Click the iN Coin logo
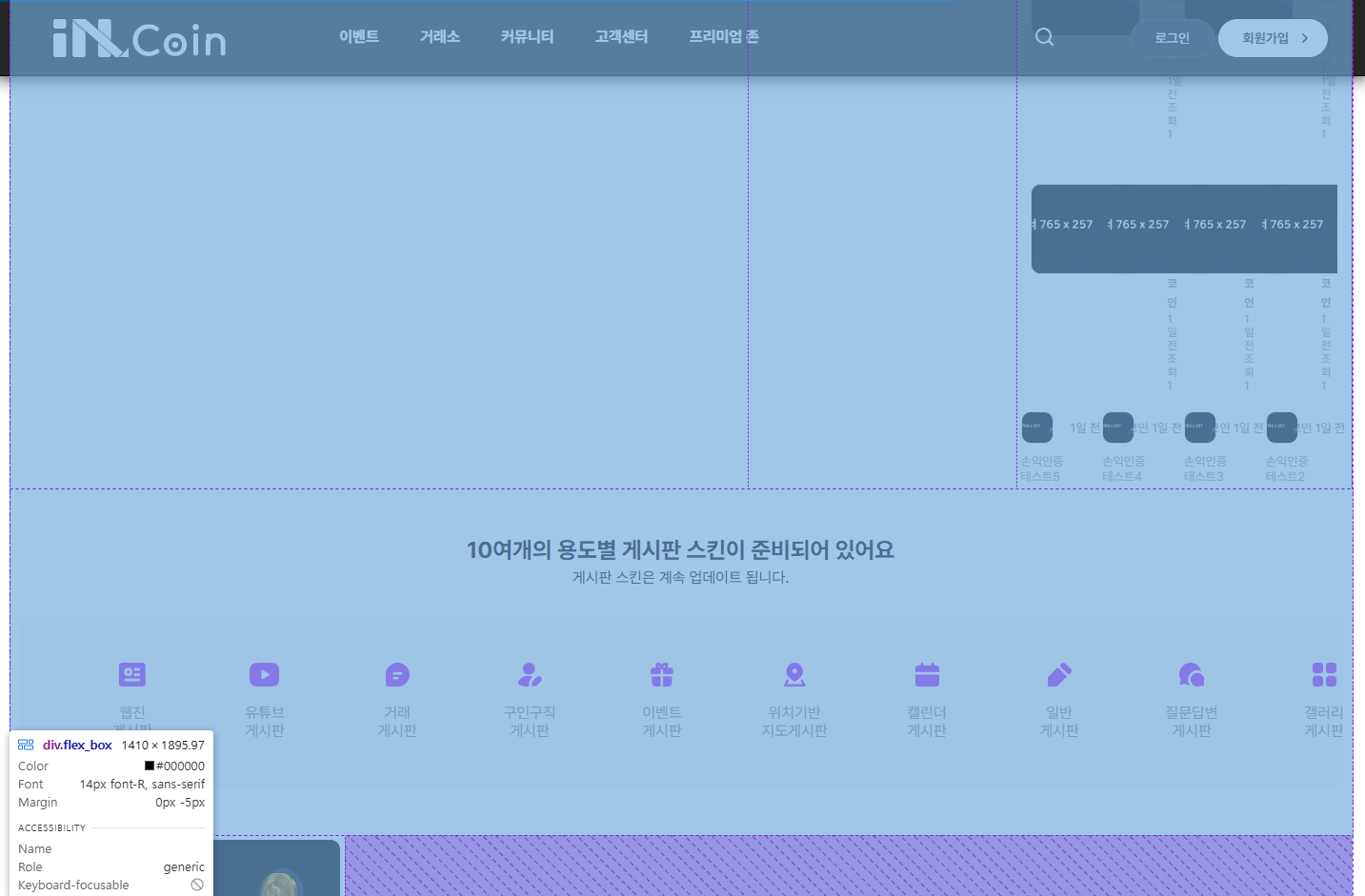Image resolution: width=1365 pixels, height=896 pixels. [x=139, y=38]
